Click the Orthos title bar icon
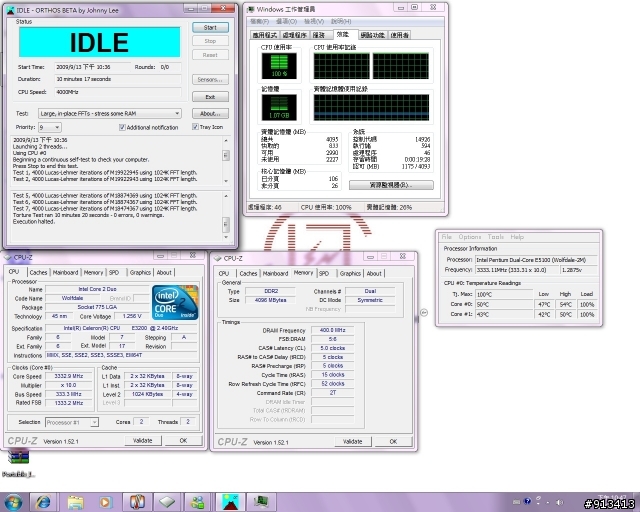The height and width of the screenshot is (512, 640). click(x=11, y=10)
